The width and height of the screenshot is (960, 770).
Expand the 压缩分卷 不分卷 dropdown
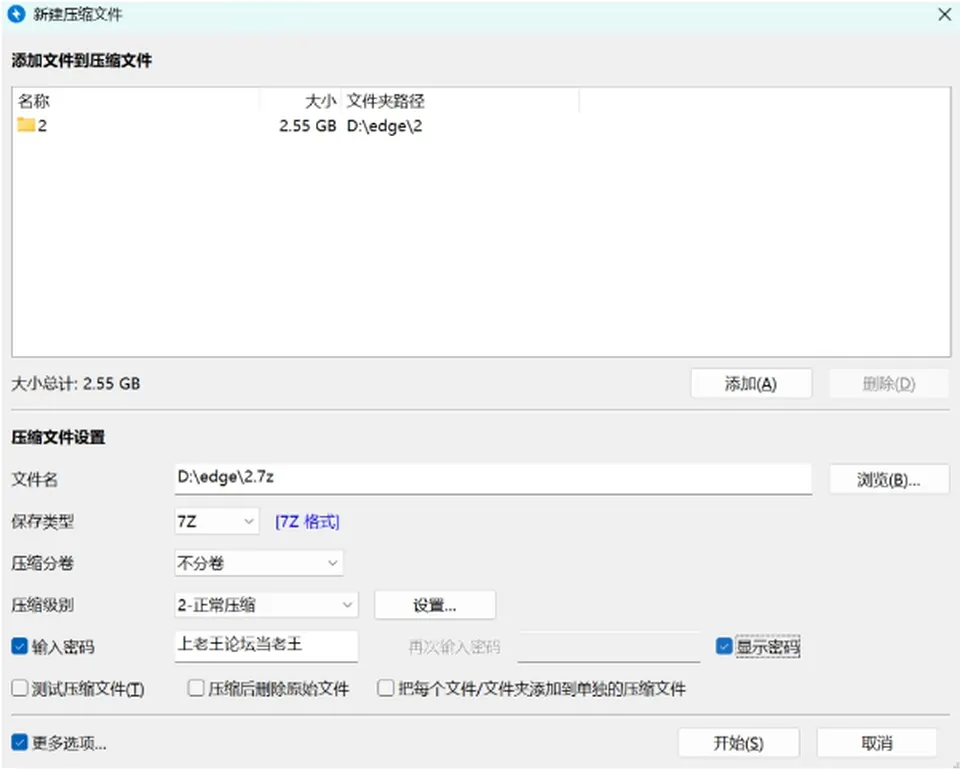[x=258, y=563]
